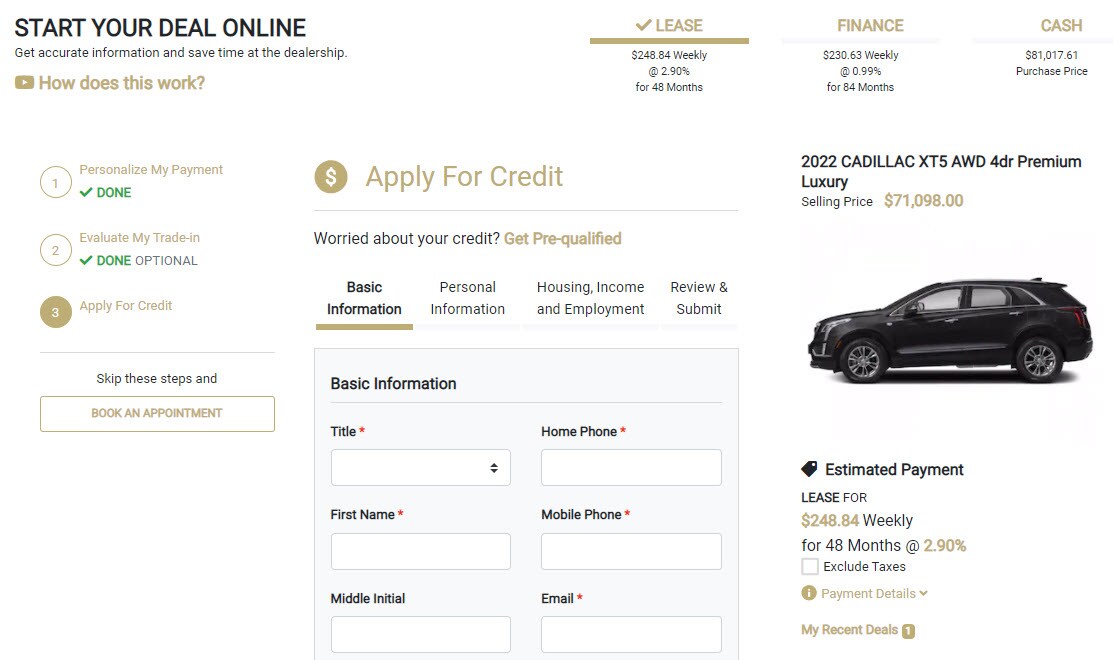Select step 1 circle Personalize My Payment

pos(55,182)
